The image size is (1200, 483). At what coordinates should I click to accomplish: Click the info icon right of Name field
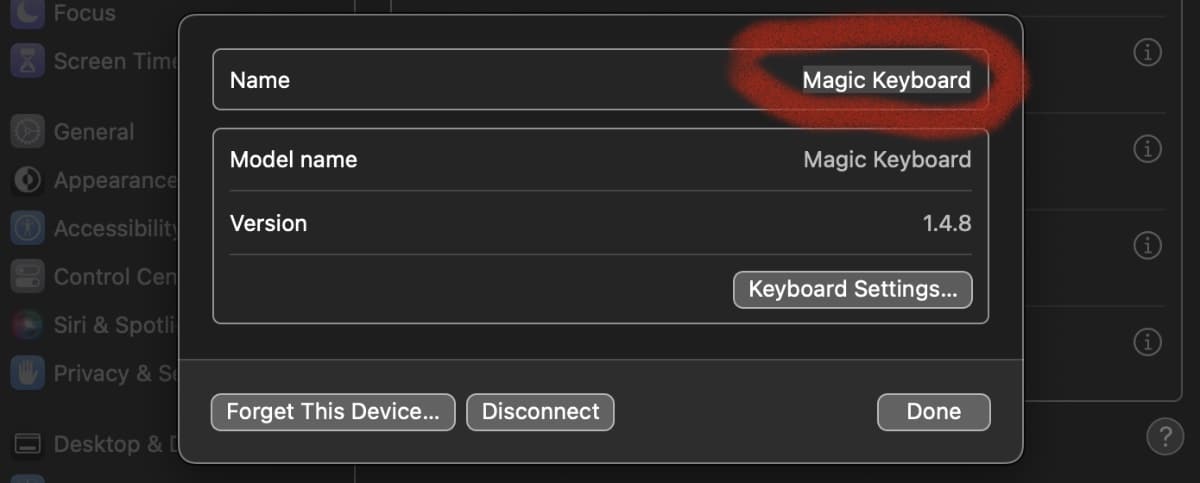click(1148, 53)
